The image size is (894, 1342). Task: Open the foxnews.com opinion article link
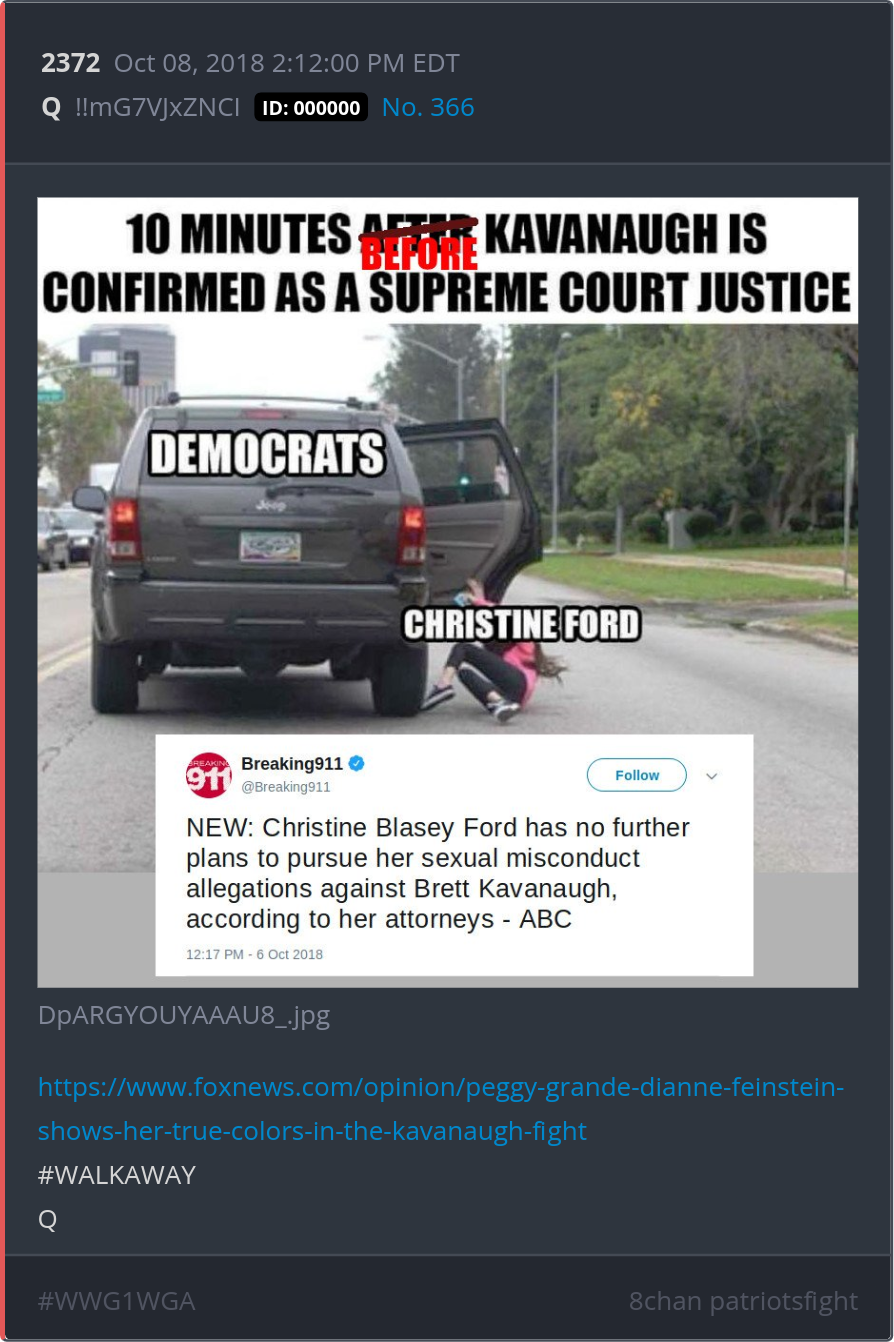tap(441, 1109)
